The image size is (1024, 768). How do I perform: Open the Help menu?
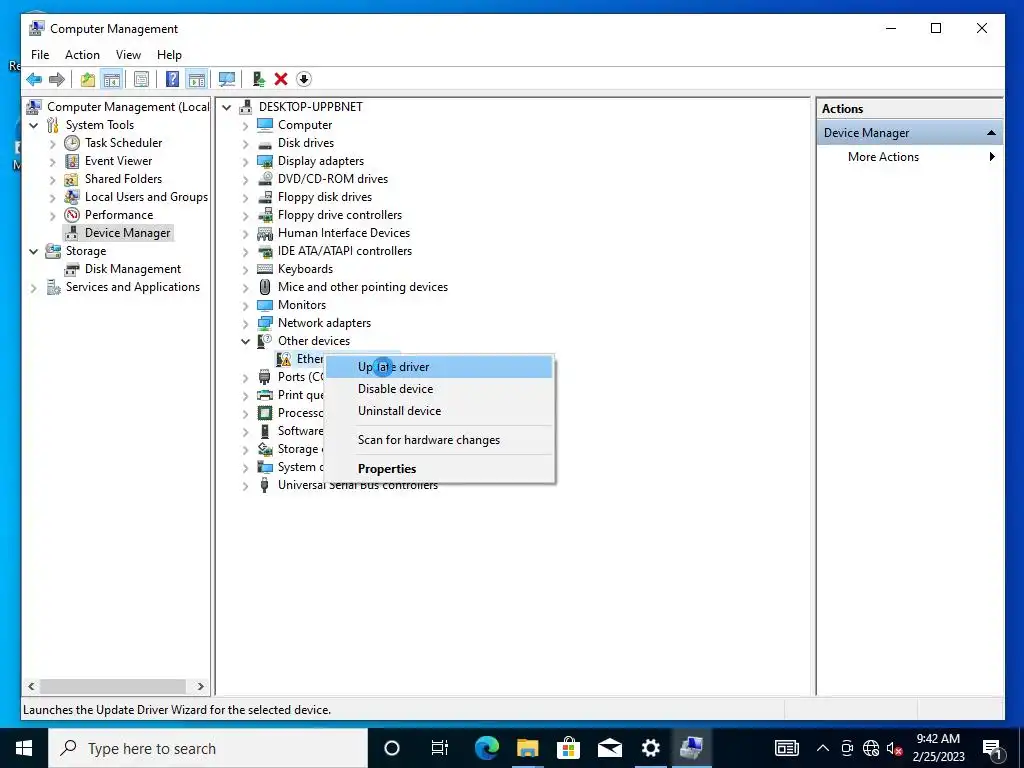[x=169, y=55]
